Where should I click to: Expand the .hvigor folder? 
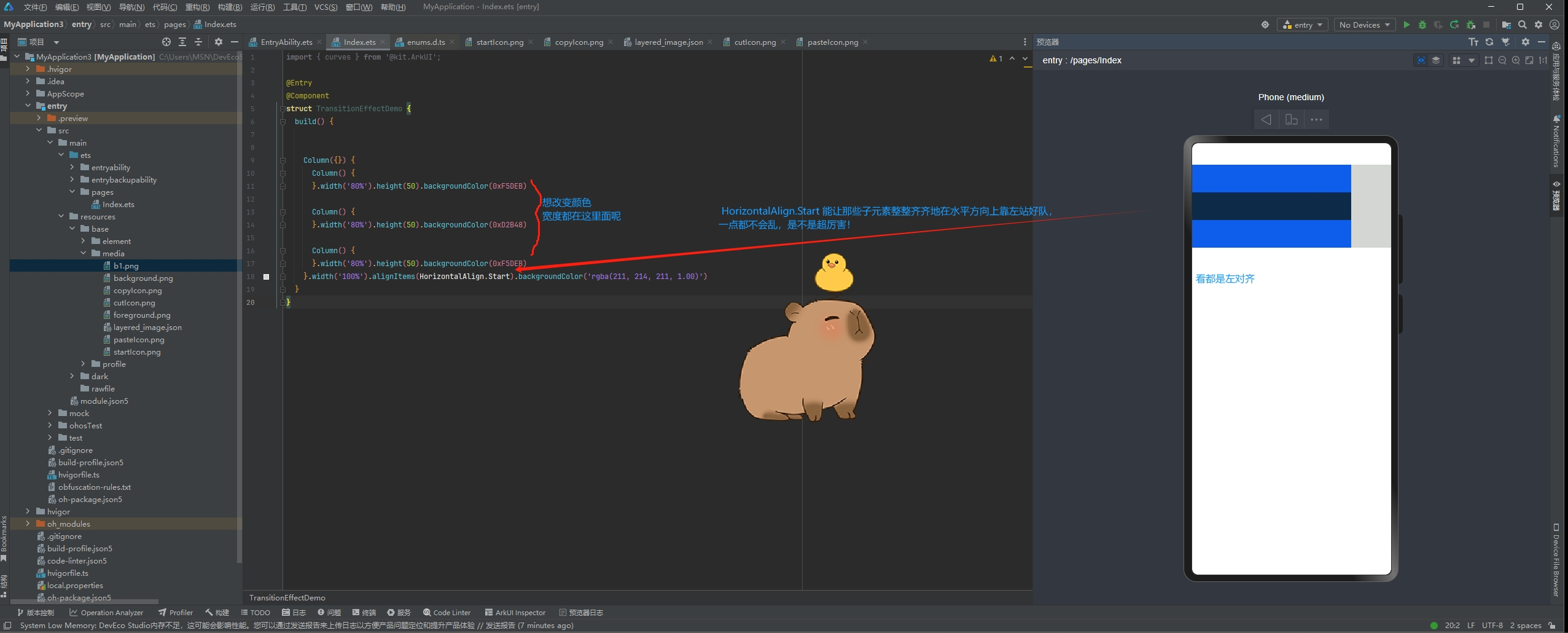28,69
